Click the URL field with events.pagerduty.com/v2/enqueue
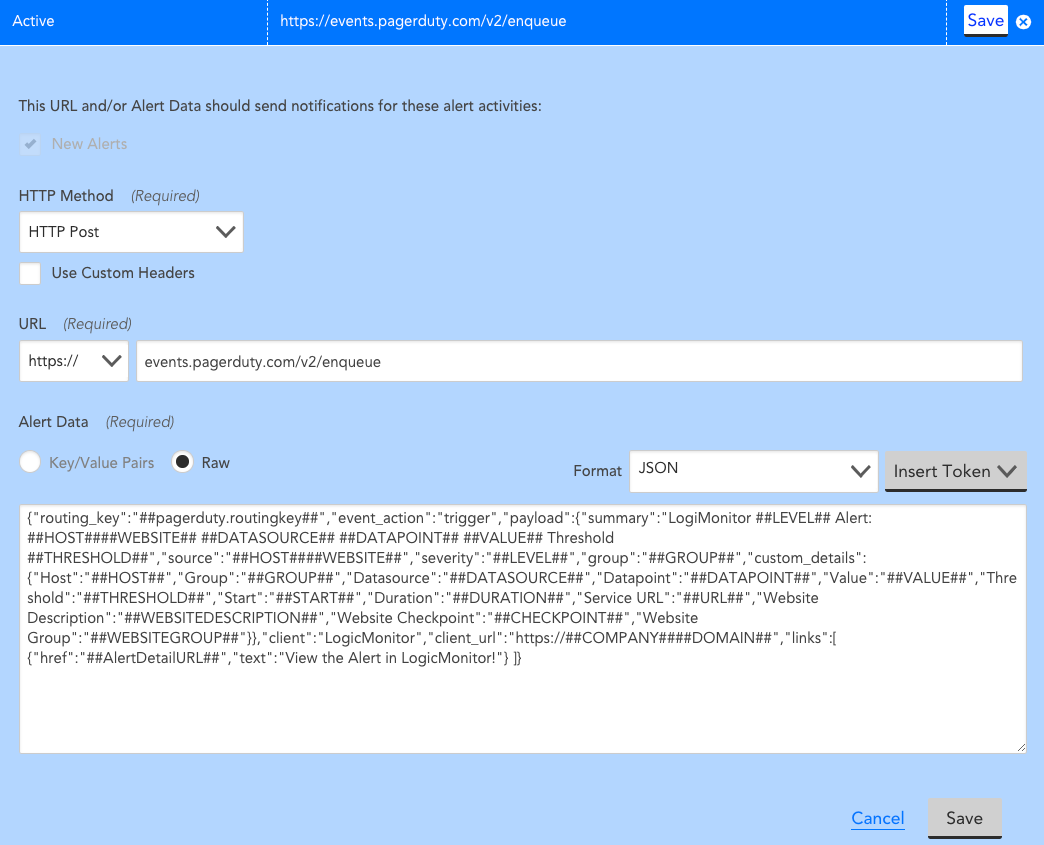Image resolution: width=1044 pixels, height=845 pixels. tap(579, 361)
